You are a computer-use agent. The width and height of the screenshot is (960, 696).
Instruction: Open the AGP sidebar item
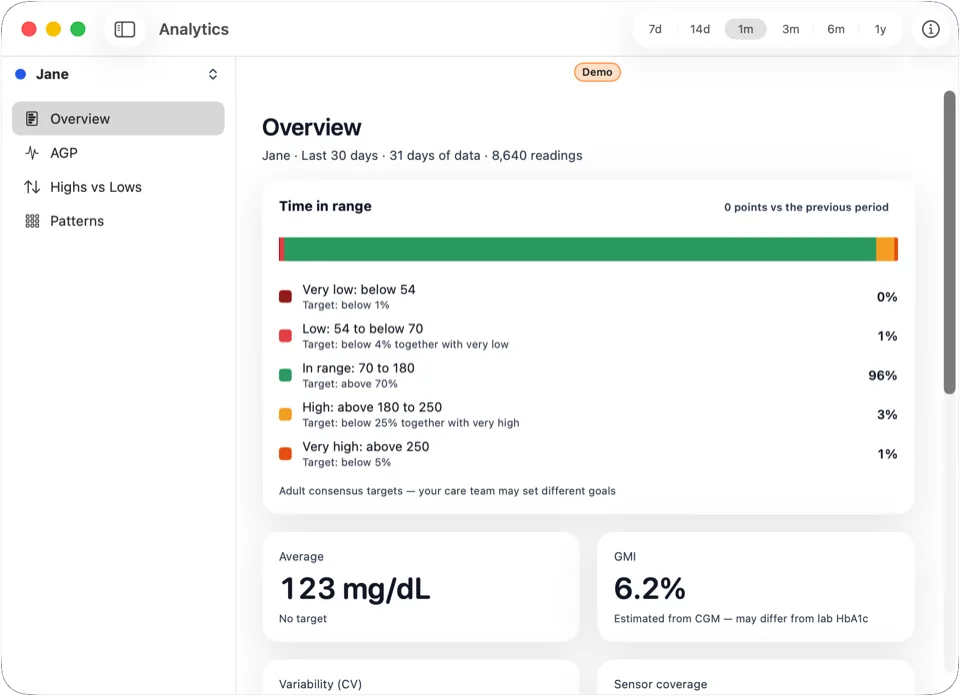coord(118,153)
